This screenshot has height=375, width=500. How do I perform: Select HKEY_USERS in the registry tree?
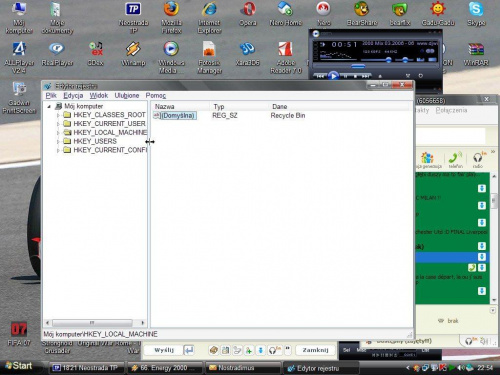(95, 141)
